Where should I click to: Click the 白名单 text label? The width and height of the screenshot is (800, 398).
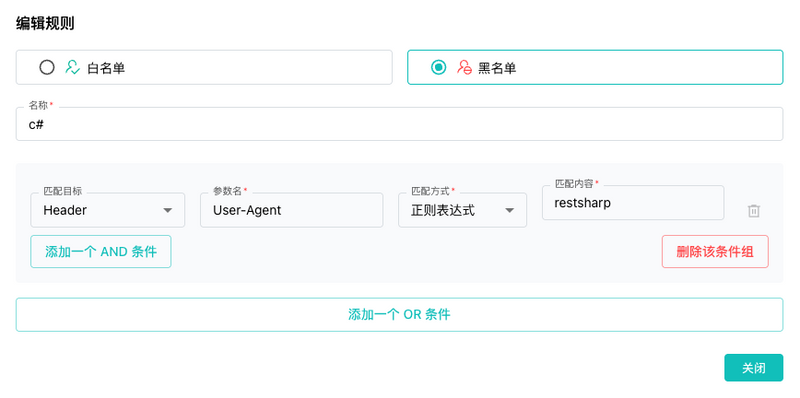point(106,68)
